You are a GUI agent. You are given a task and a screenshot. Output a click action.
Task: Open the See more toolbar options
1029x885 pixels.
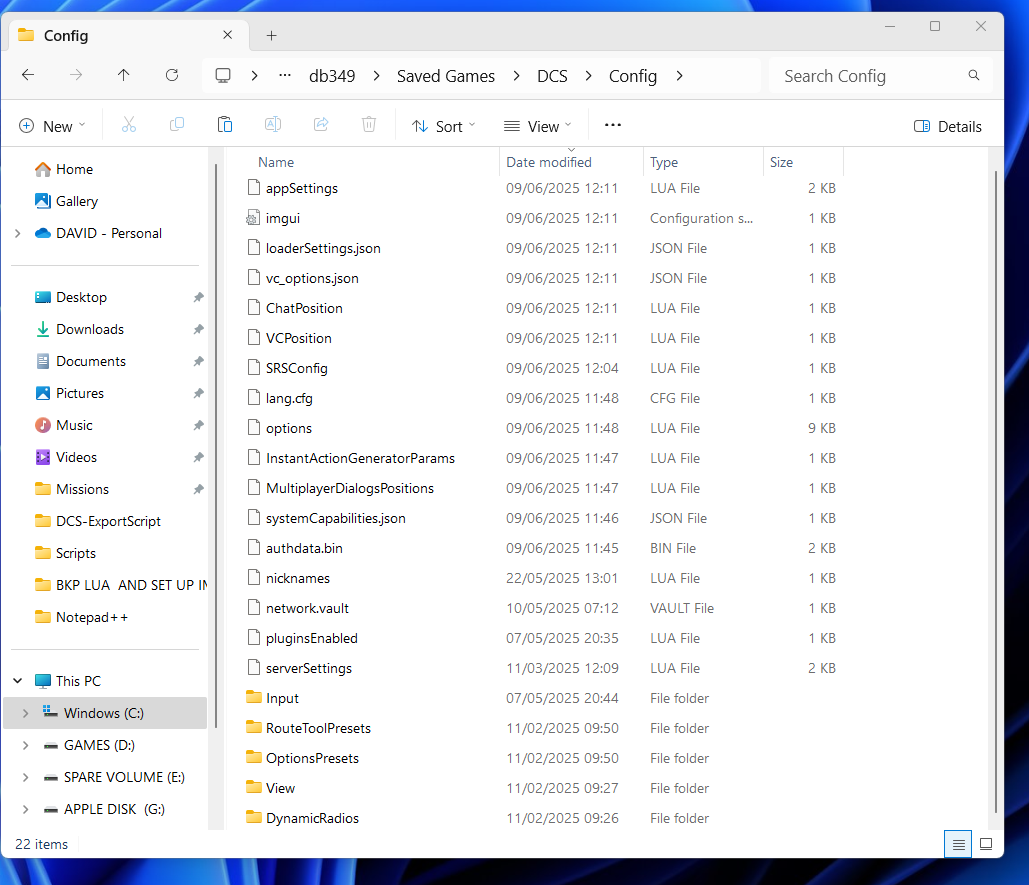pos(612,125)
